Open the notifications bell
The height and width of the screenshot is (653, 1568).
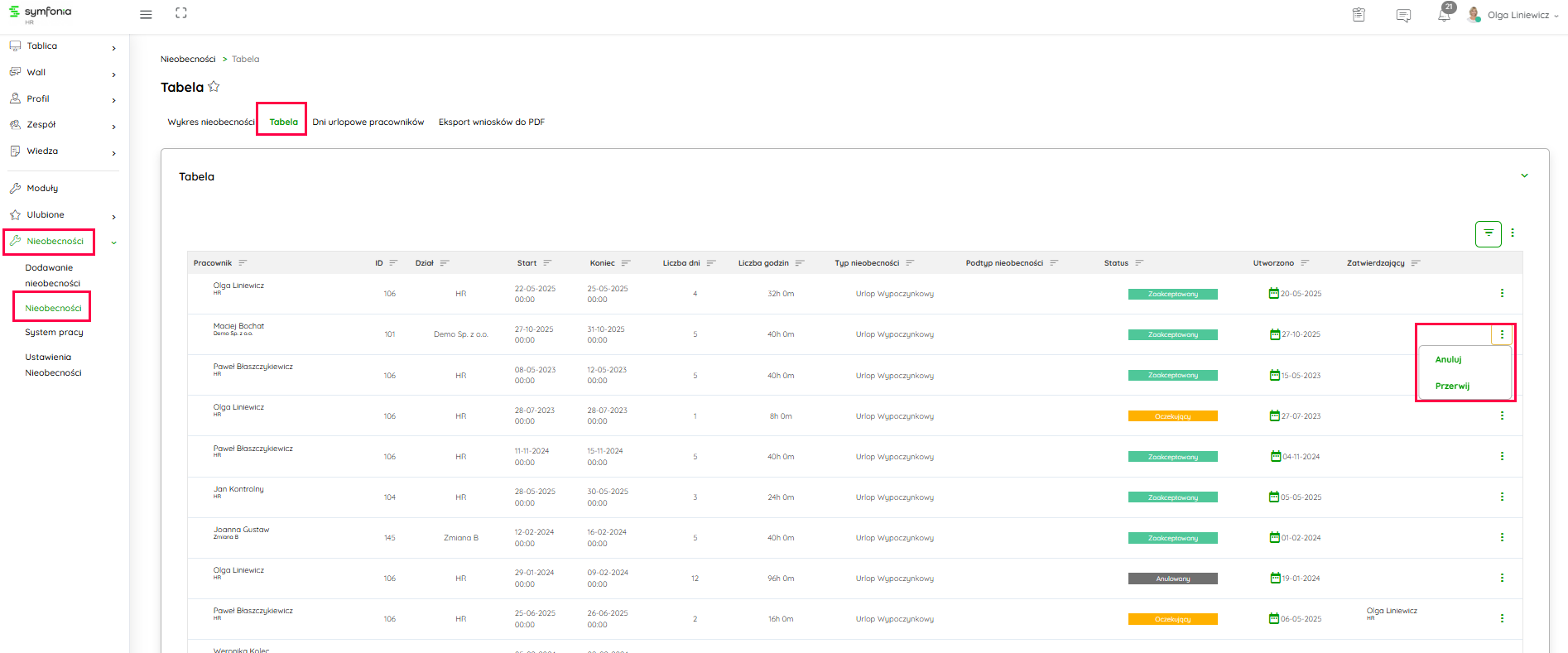[x=1444, y=15]
